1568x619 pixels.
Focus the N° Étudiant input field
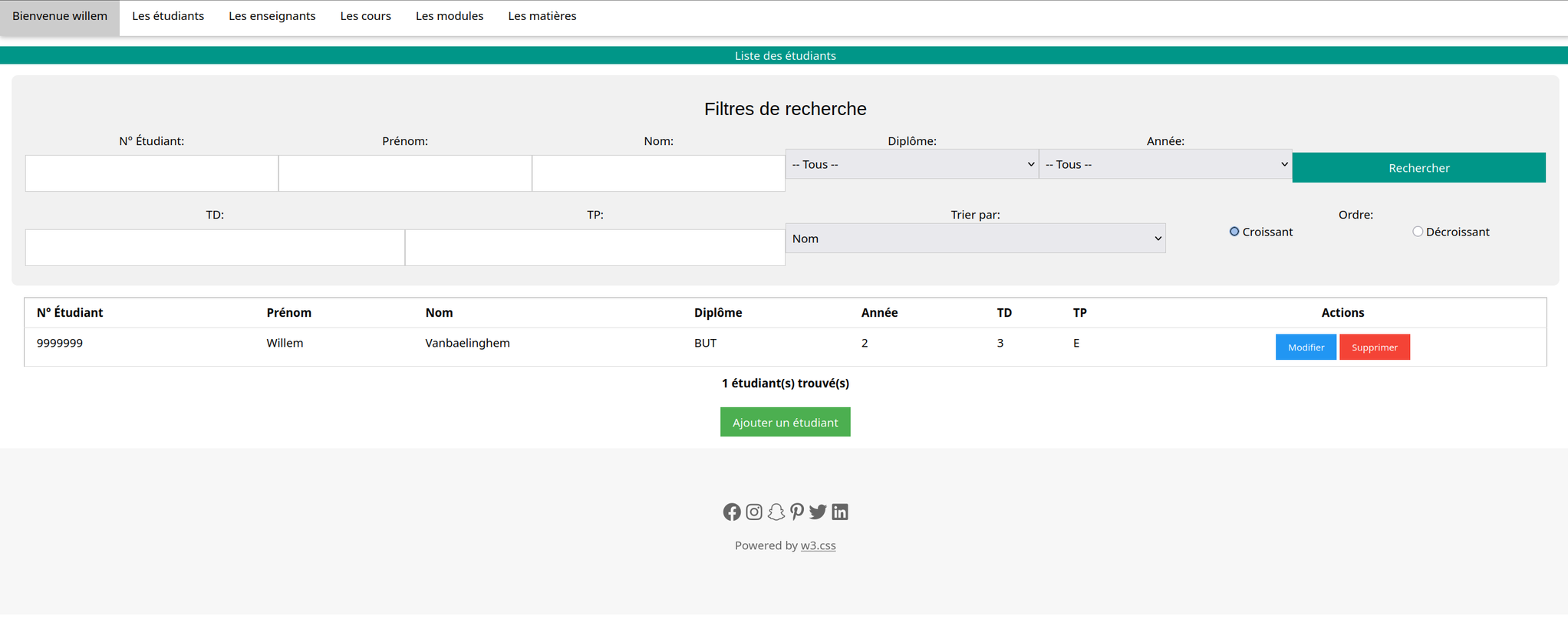click(152, 173)
